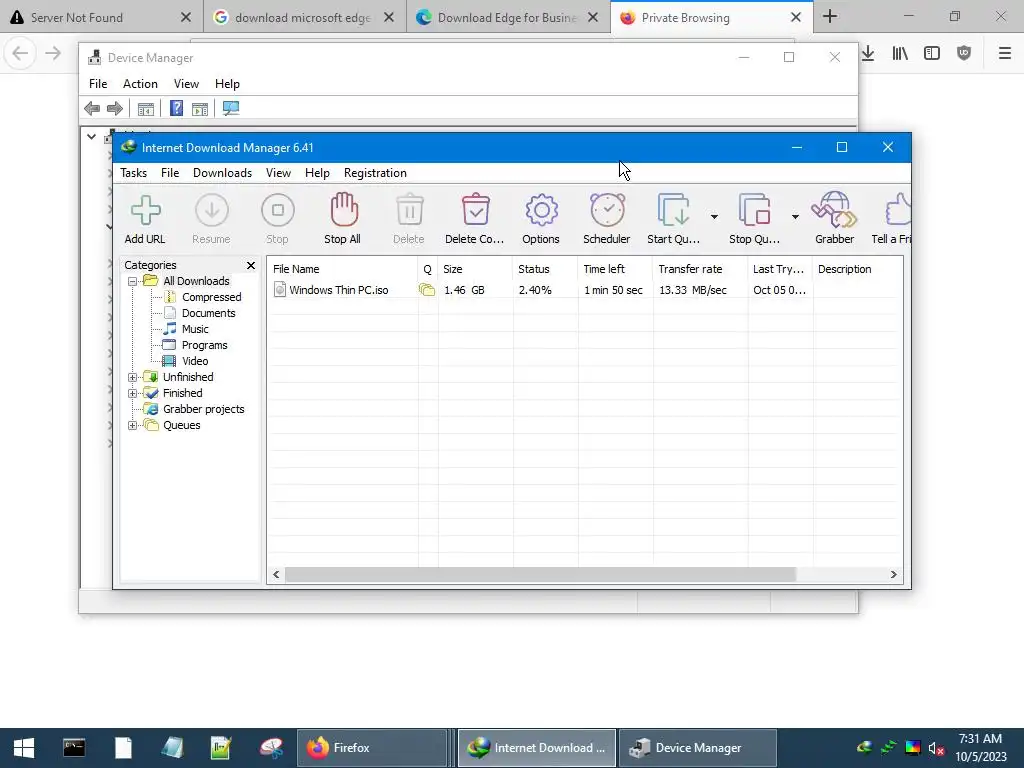Click the scroll right arrow of download list

tap(893, 575)
